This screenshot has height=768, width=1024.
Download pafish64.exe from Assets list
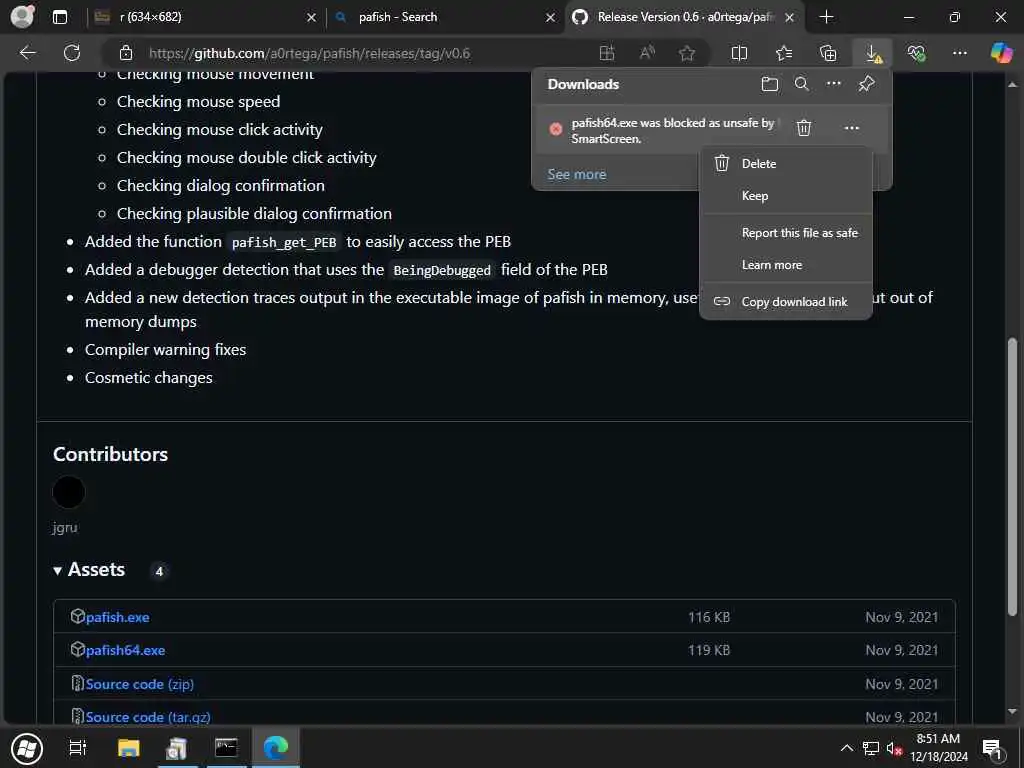click(125, 650)
